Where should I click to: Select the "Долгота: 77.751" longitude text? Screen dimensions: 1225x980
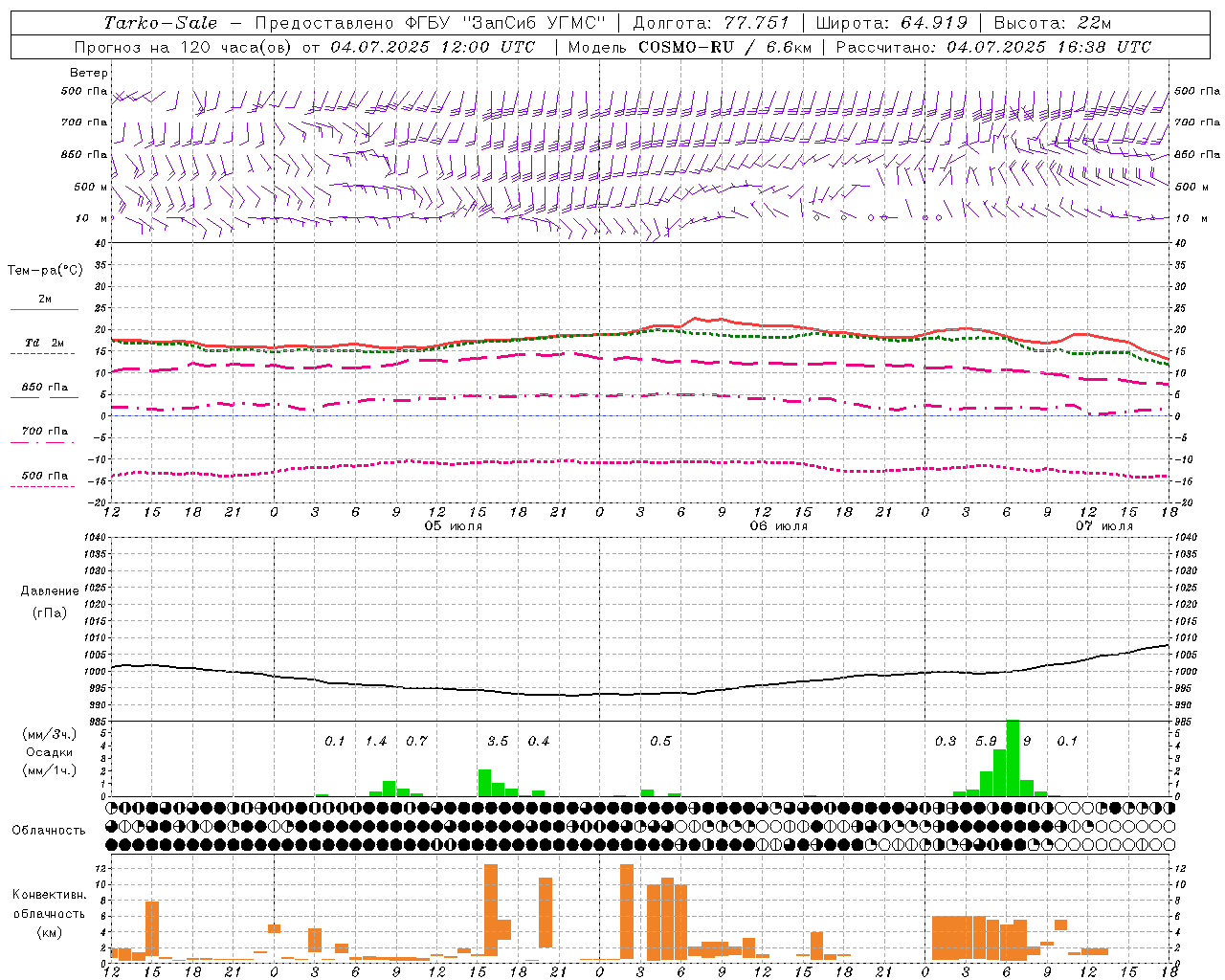[x=711, y=23]
